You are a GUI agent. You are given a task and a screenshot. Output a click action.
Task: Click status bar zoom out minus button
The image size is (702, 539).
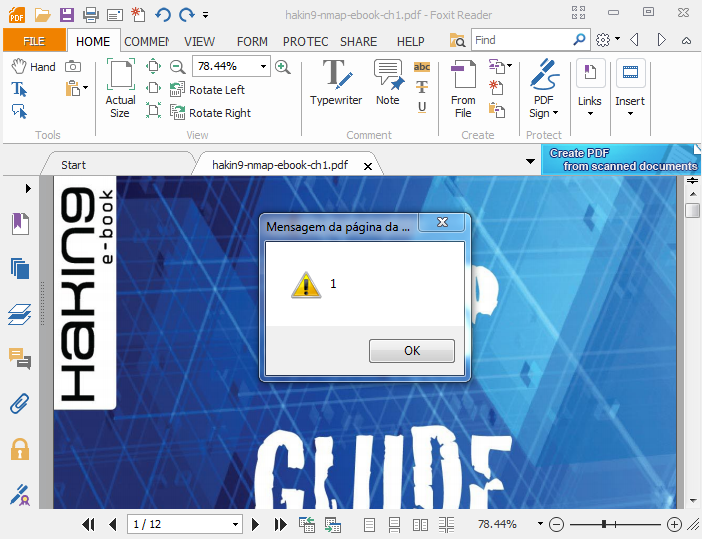pyautogui.click(x=556, y=524)
